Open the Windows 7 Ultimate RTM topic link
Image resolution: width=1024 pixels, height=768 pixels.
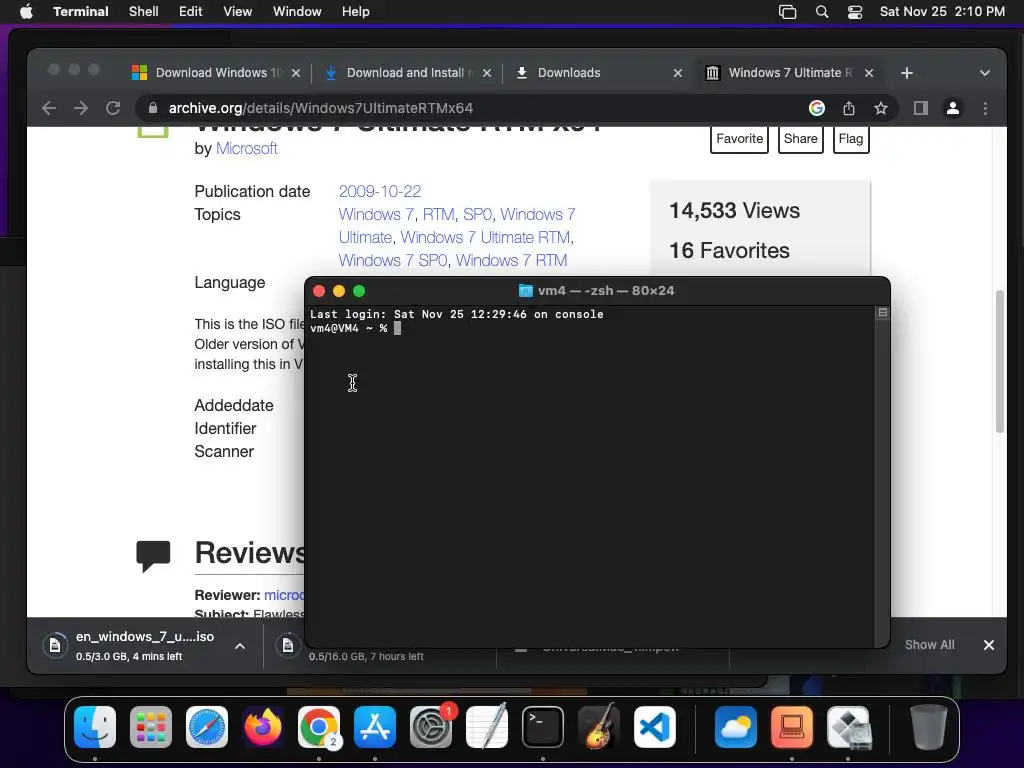(485, 238)
